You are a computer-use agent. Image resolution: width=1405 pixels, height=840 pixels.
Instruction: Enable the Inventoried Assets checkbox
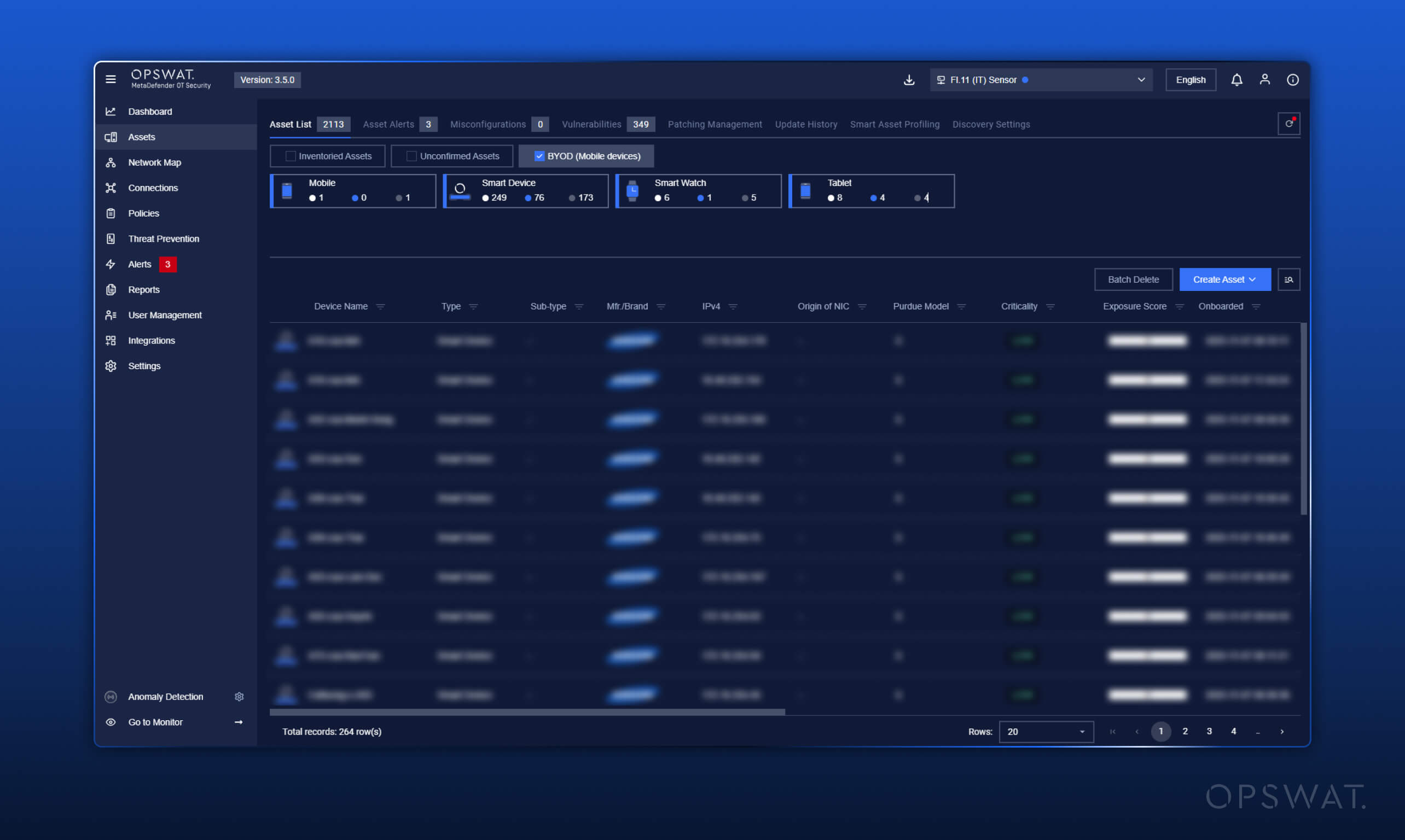click(291, 156)
